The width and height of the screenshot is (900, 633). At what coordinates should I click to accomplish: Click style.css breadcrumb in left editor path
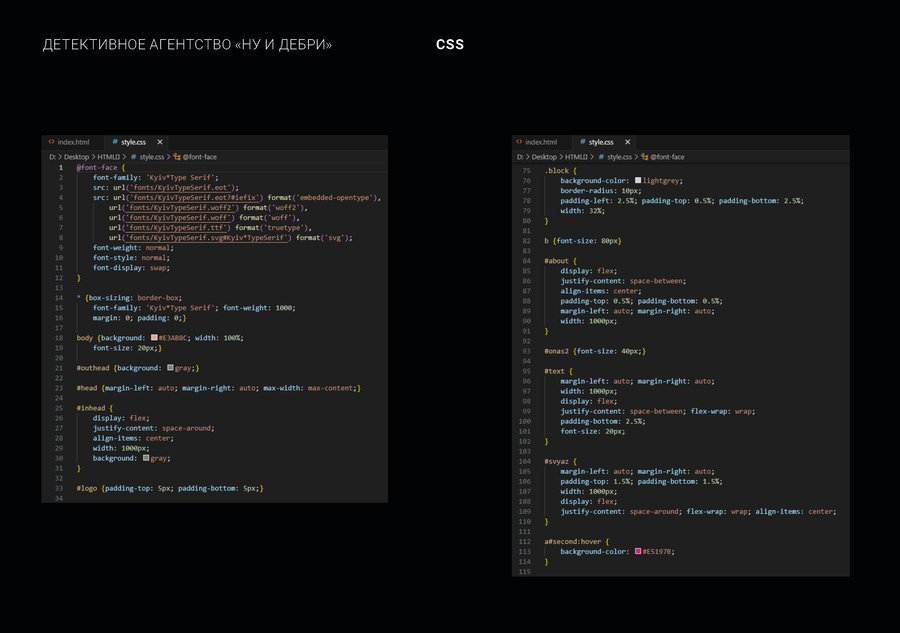(152, 157)
